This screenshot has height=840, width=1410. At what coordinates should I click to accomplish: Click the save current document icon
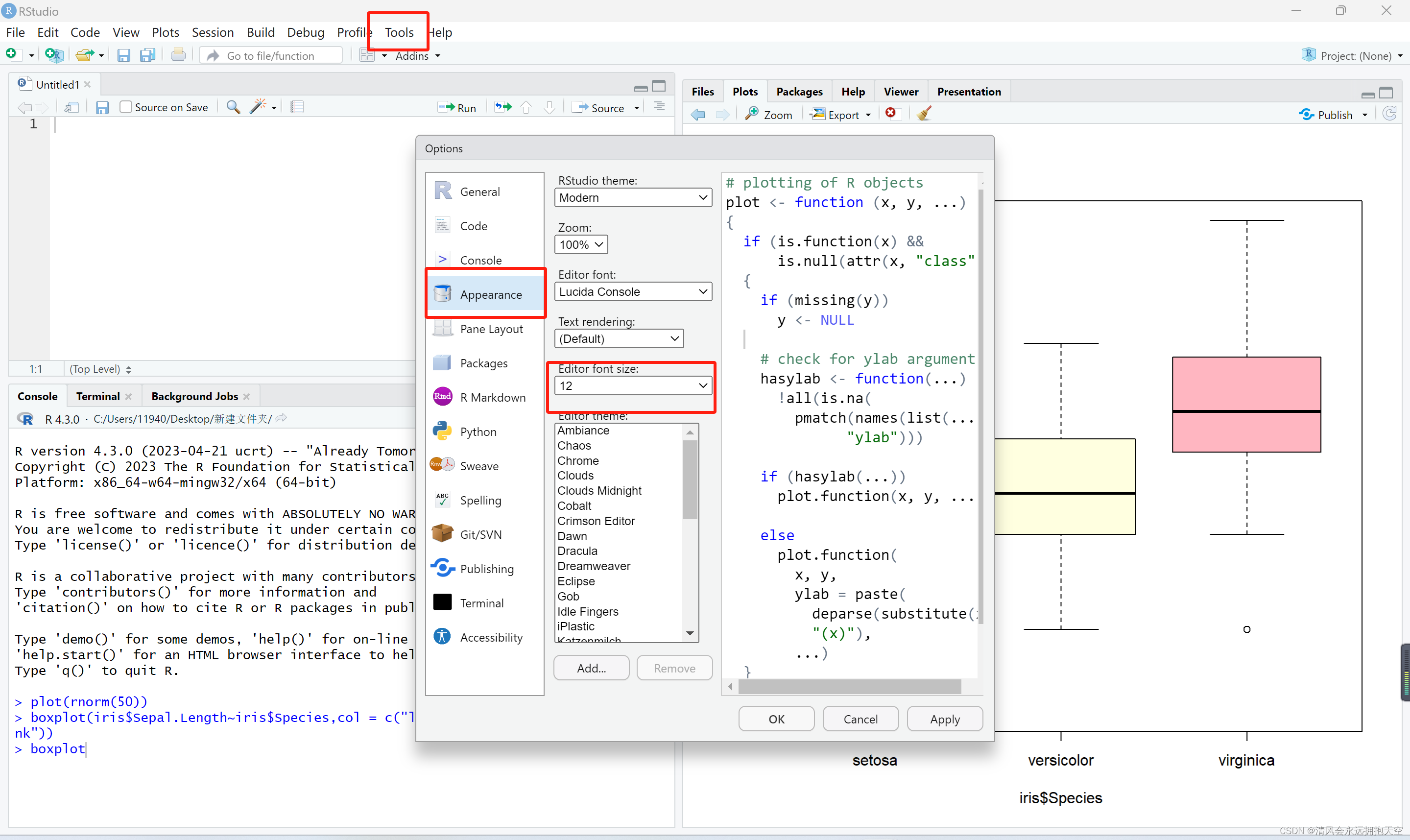coord(123,55)
